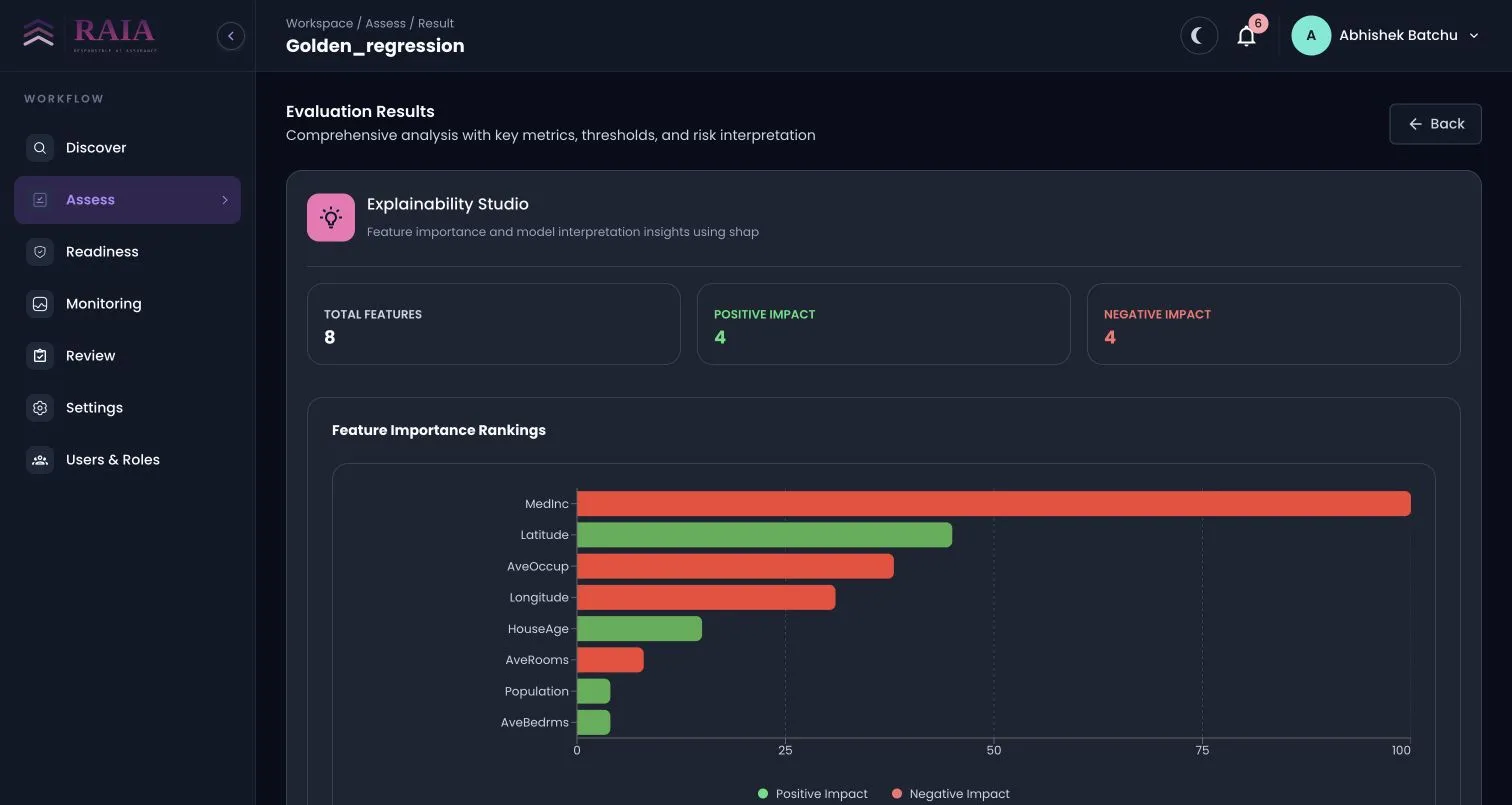
Task: Open Settings menu item
Action: [127, 408]
